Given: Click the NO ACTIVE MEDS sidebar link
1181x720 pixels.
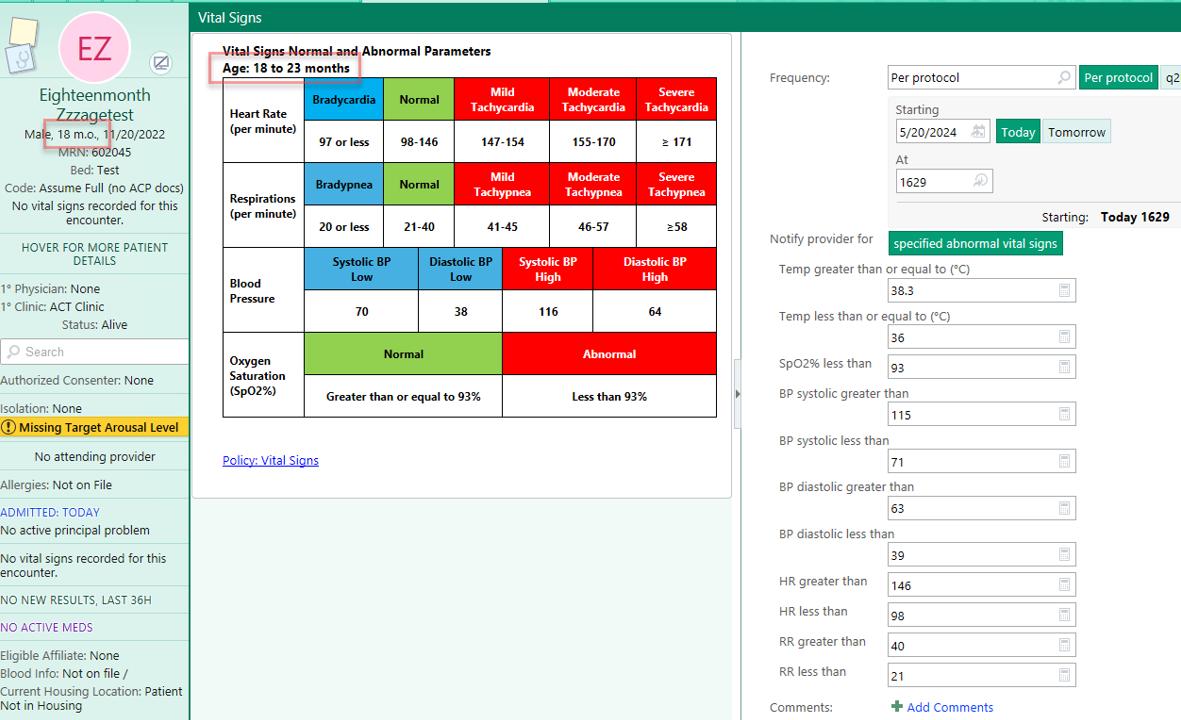Looking at the screenshot, I should tap(47, 627).
